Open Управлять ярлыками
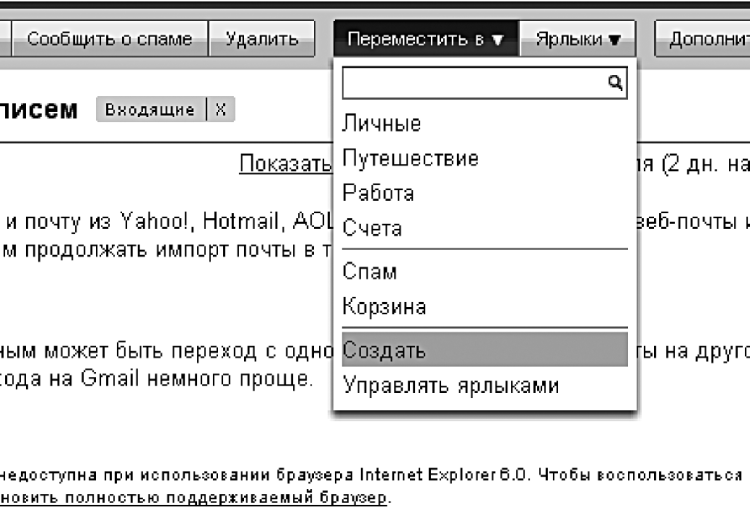 450,385
